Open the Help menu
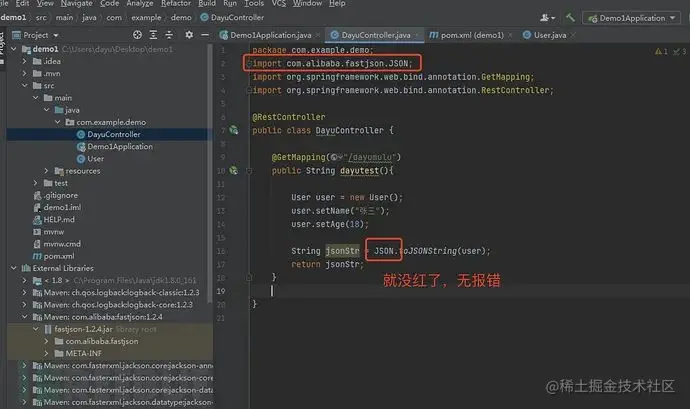This screenshot has height=409, width=690. [x=337, y=4]
